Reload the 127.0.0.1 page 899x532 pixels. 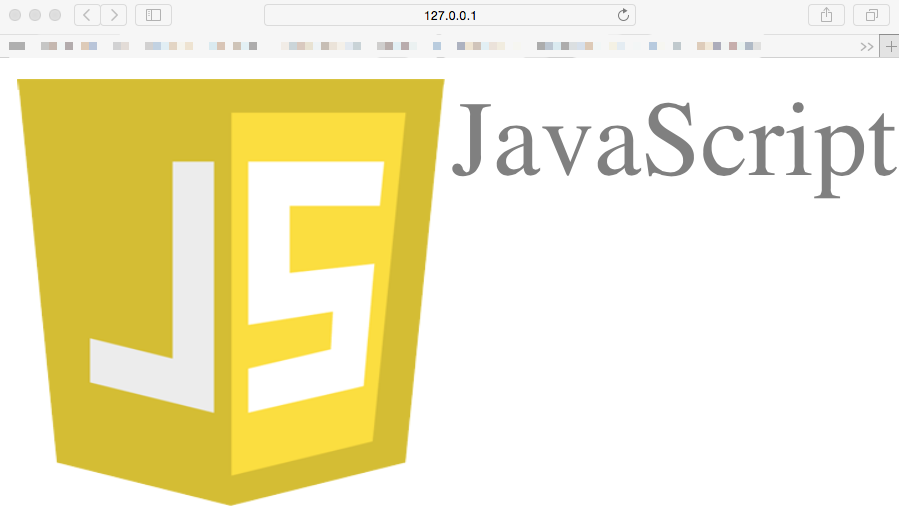[x=623, y=15]
